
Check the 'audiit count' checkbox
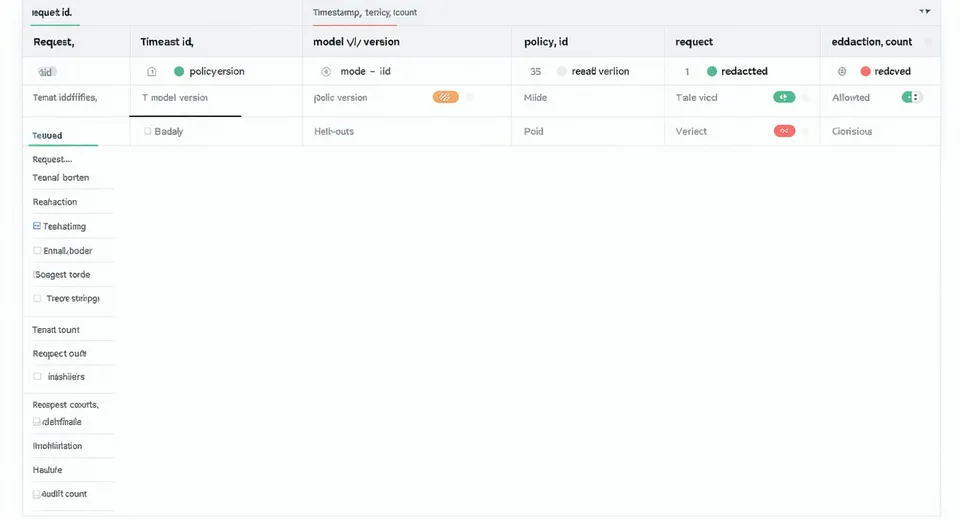(x=36, y=494)
